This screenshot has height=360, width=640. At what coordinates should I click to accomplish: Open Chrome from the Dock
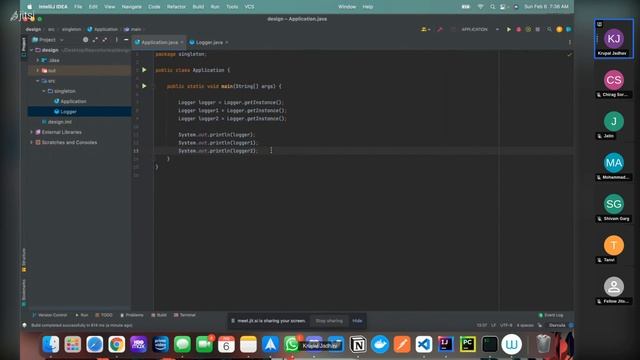click(116, 344)
